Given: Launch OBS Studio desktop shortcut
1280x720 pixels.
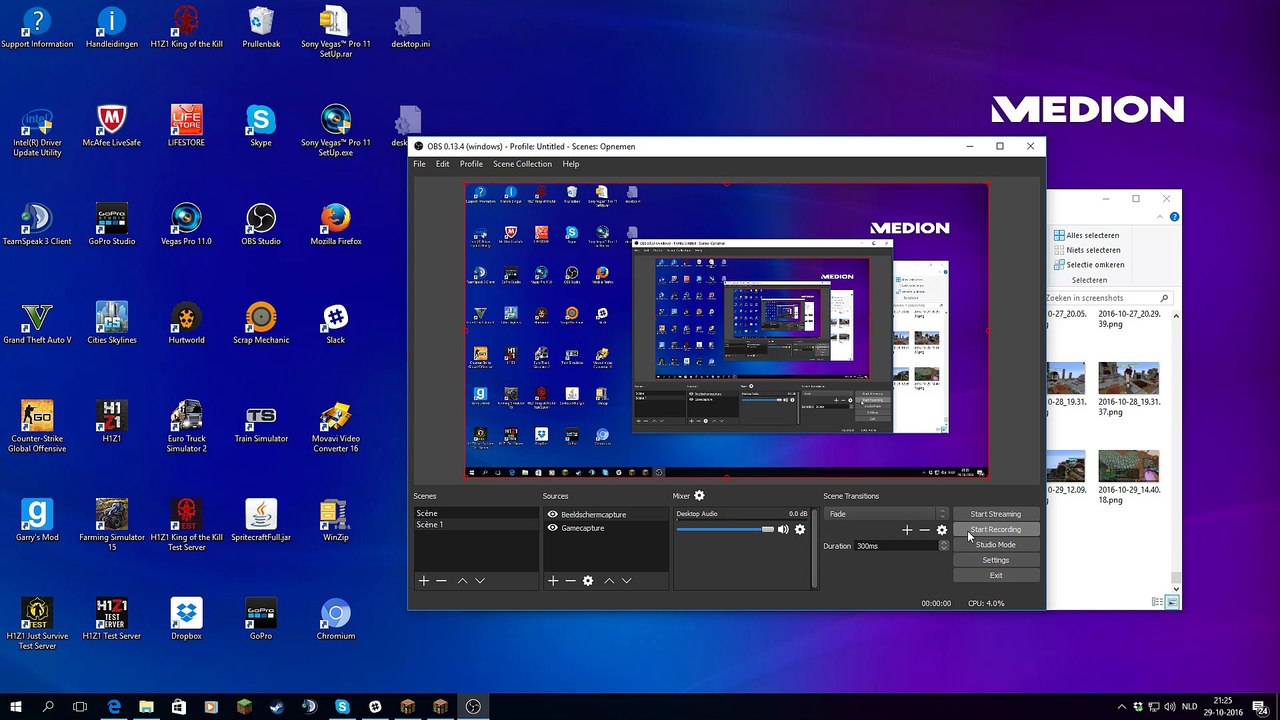Looking at the screenshot, I should 260,225.
